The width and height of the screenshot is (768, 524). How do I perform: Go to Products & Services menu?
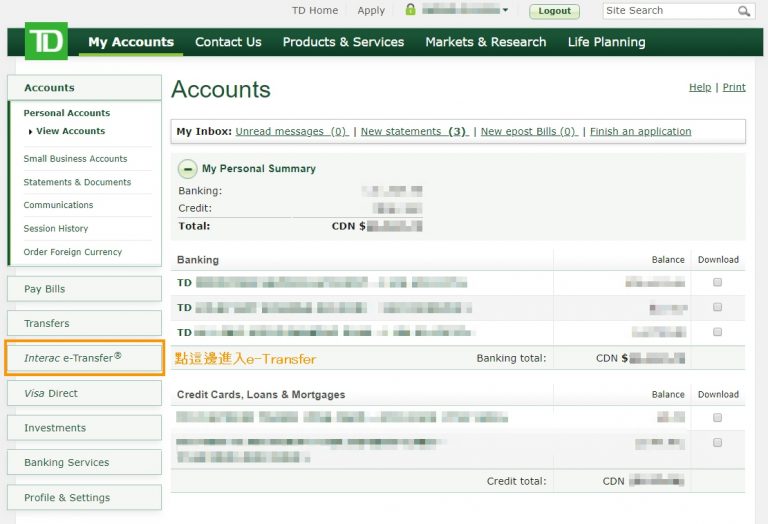(x=343, y=42)
